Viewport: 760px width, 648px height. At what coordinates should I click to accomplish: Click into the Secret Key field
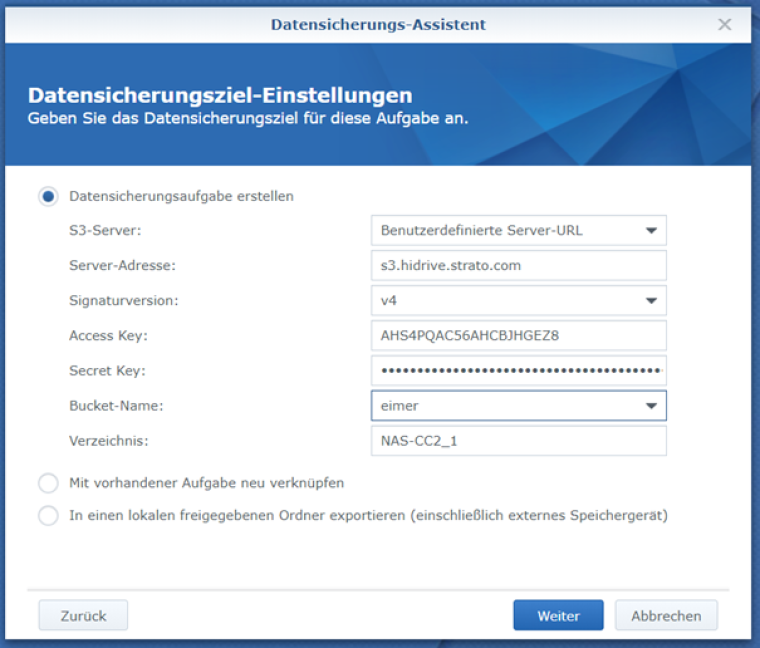tap(519, 371)
